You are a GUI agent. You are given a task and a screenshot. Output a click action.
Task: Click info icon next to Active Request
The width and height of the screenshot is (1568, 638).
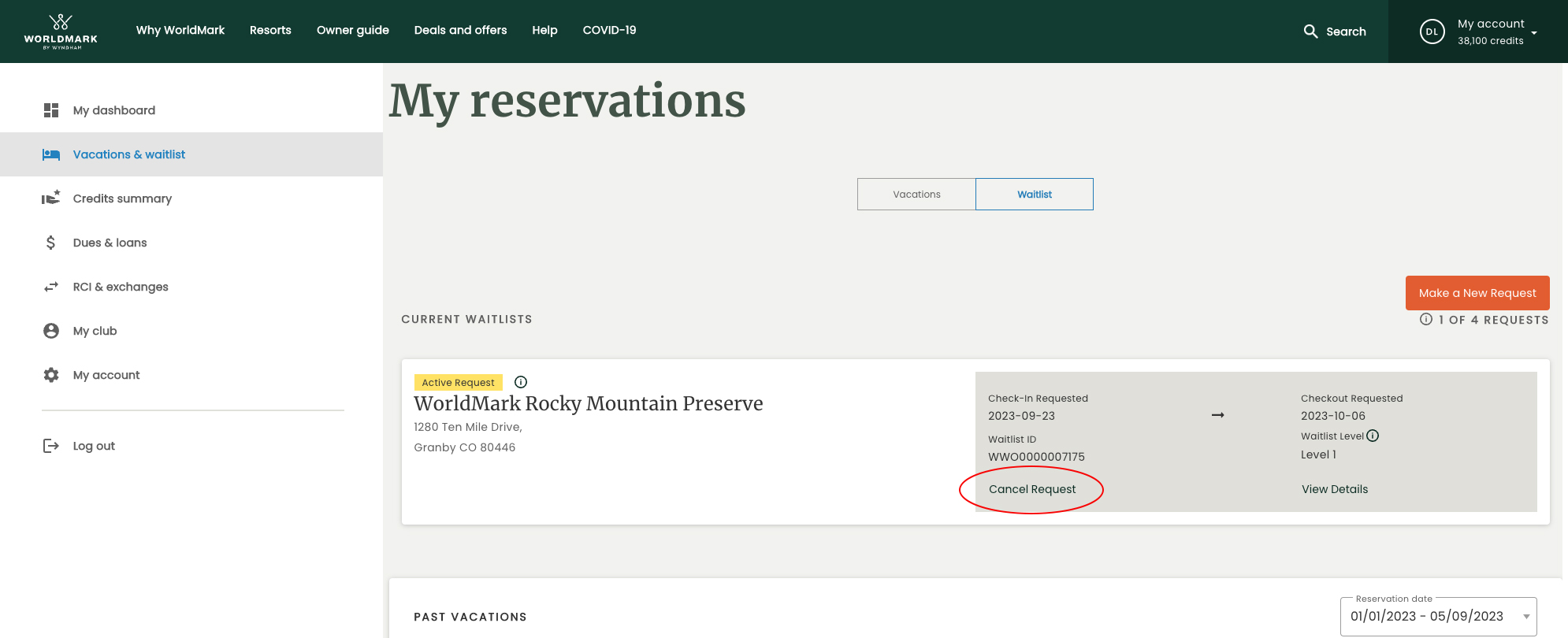[x=521, y=382]
